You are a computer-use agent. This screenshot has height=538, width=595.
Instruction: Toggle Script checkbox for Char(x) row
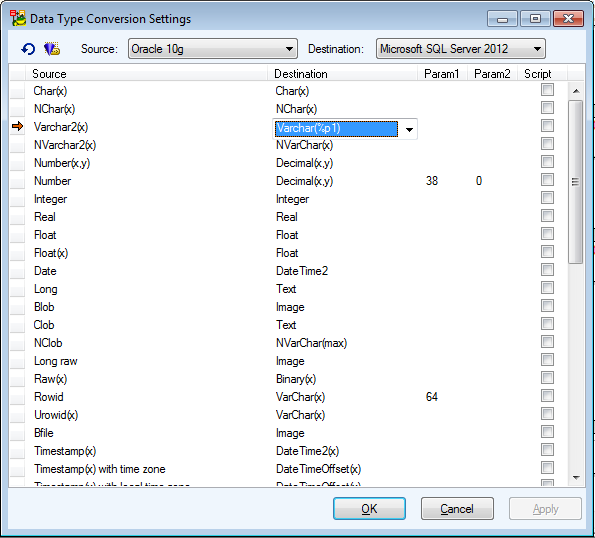click(547, 90)
